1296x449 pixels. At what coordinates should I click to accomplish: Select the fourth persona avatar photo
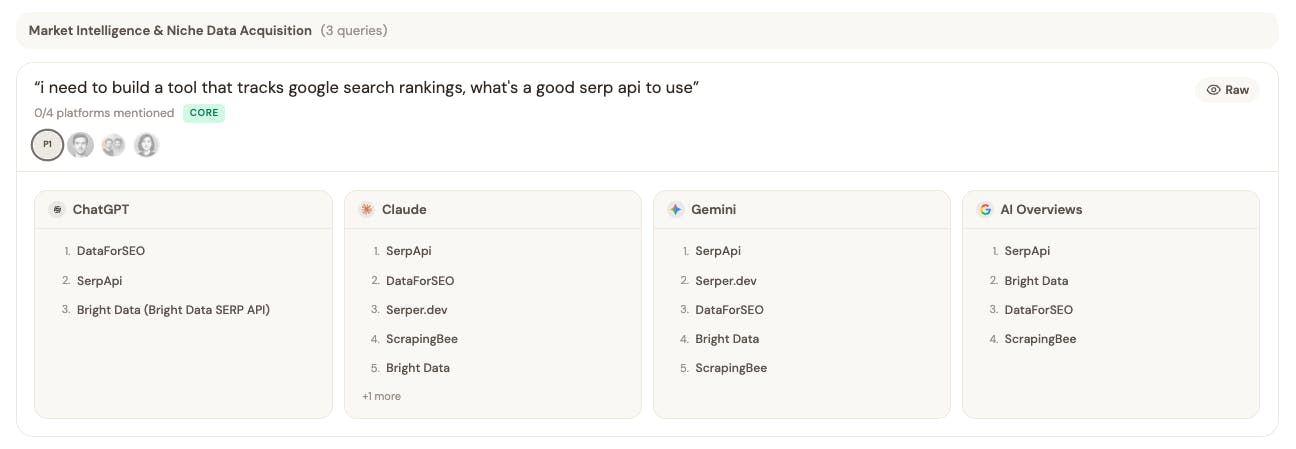click(x=147, y=145)
